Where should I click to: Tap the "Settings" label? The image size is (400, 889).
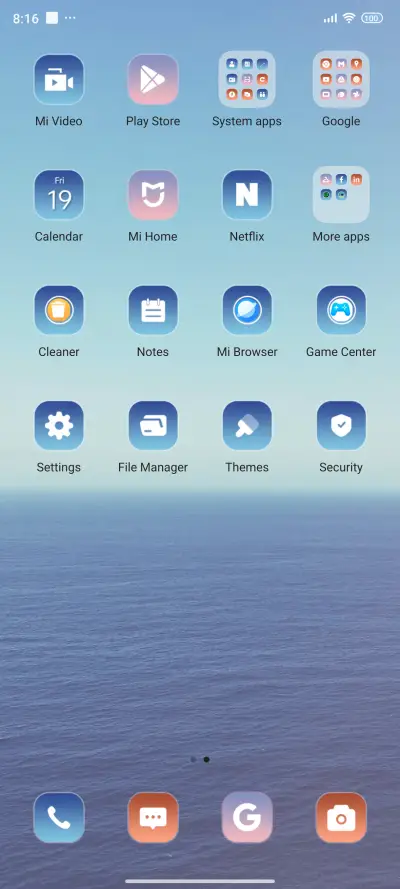pos(59,467)
